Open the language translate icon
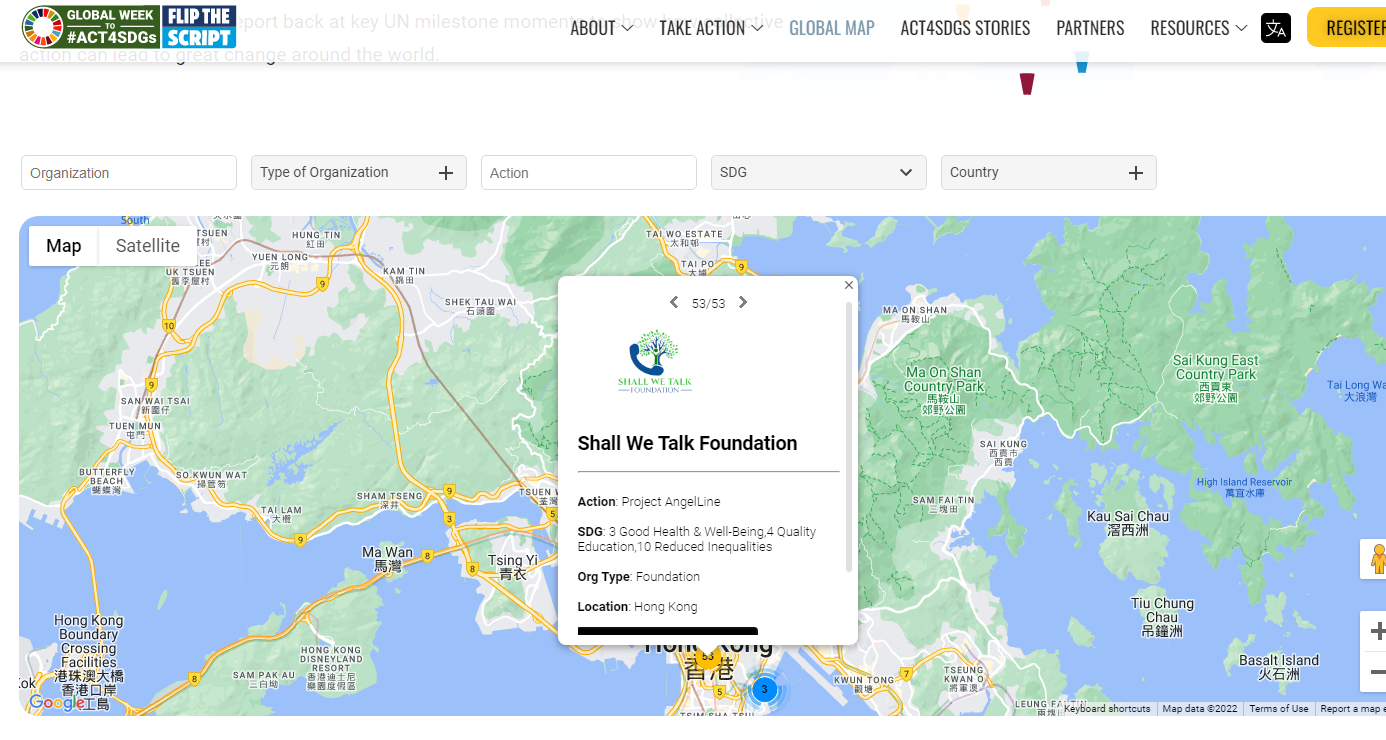 click(x=1275, y=28)
